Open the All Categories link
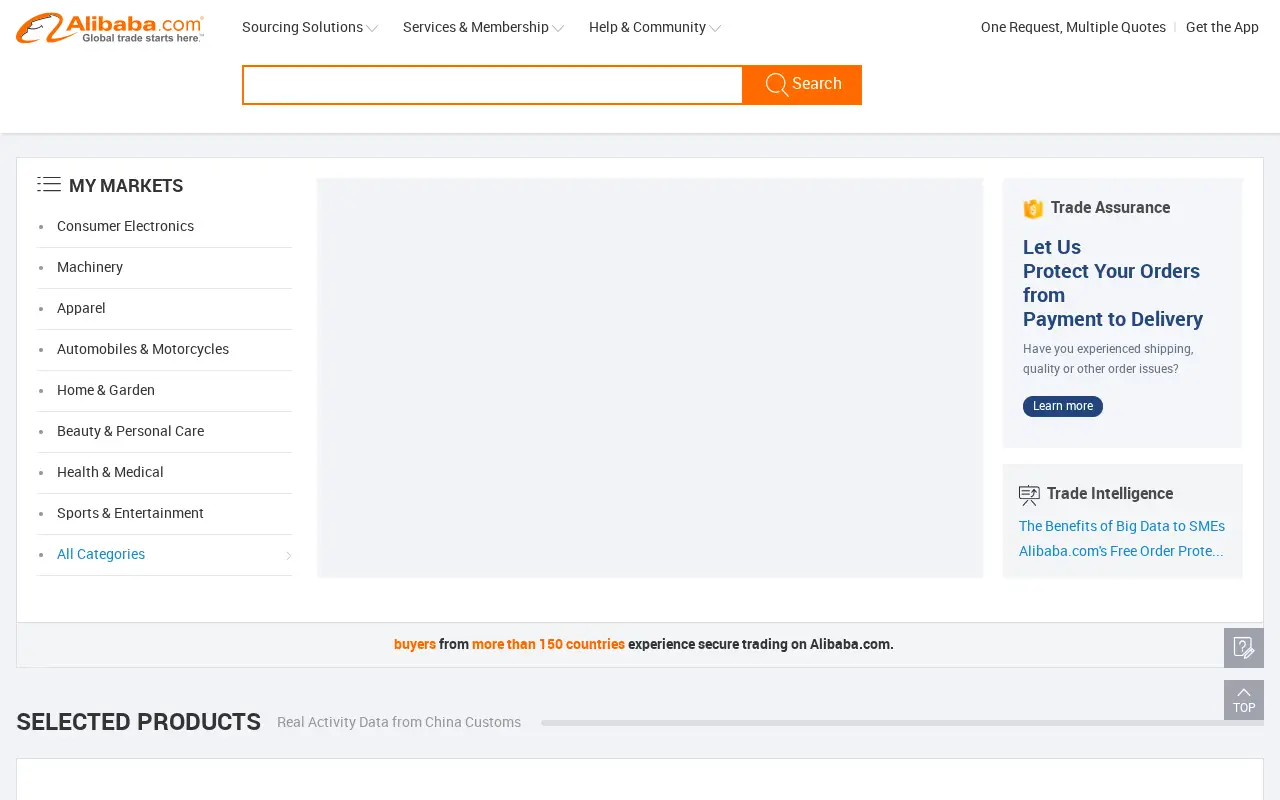The height and width of the screenshot is (800, 1280). [101, 554]
